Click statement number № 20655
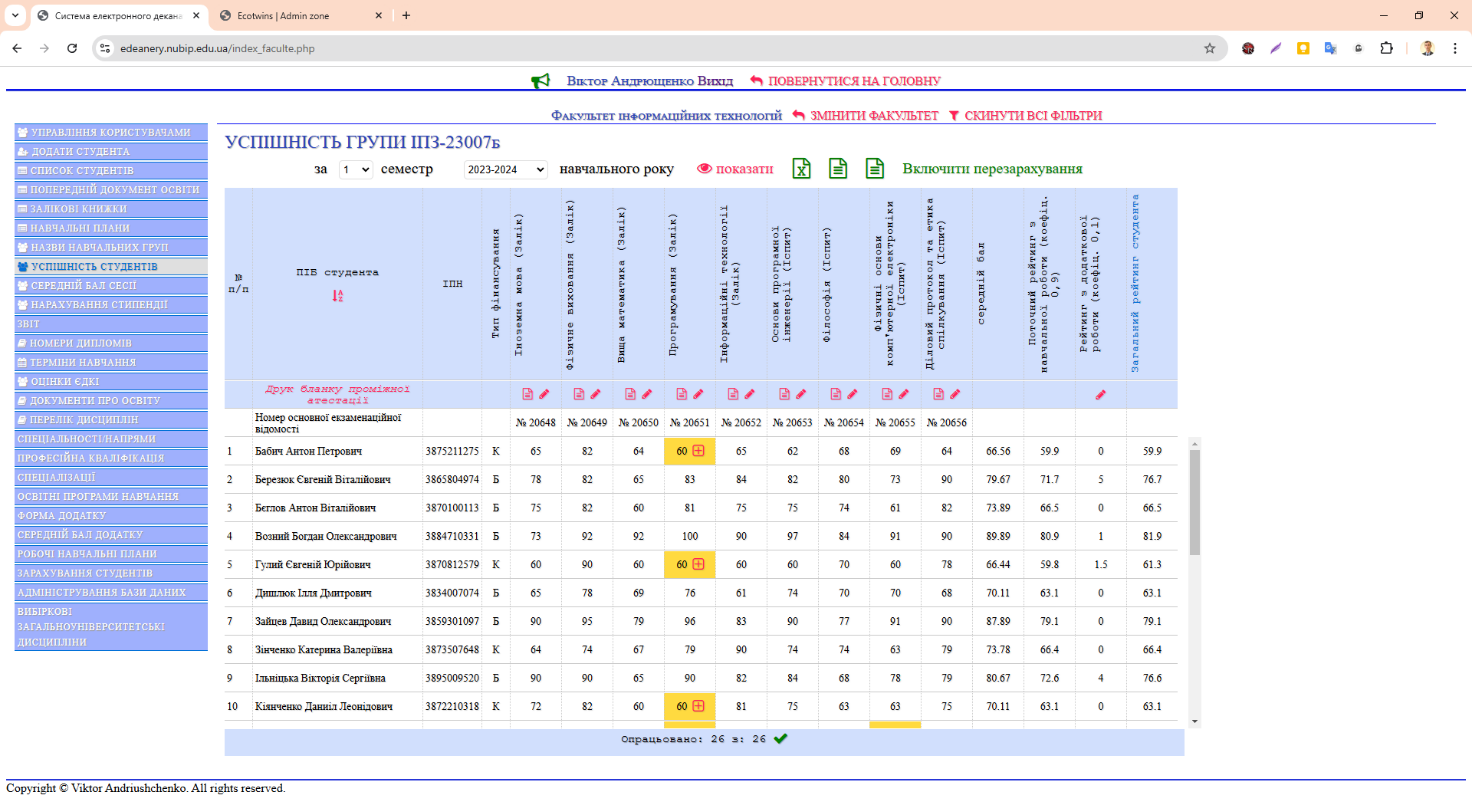The image size is (1472, 805). (x=895, y=423)
